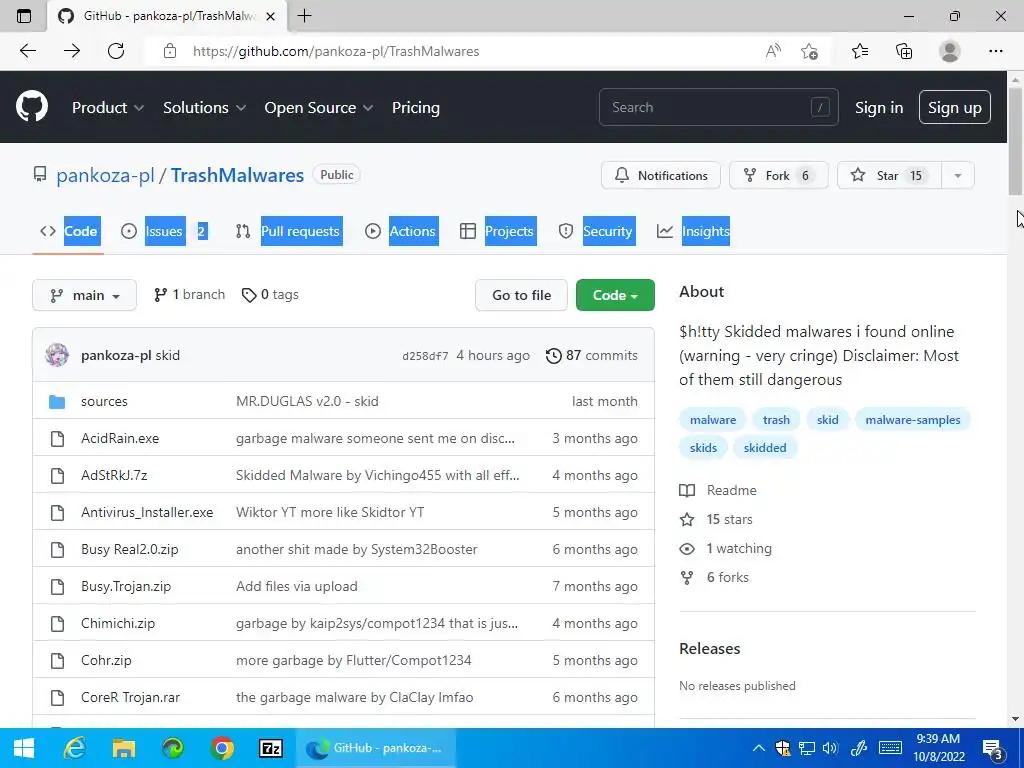
Task: View the 0 tags link
Action: [x=270, y=295]
